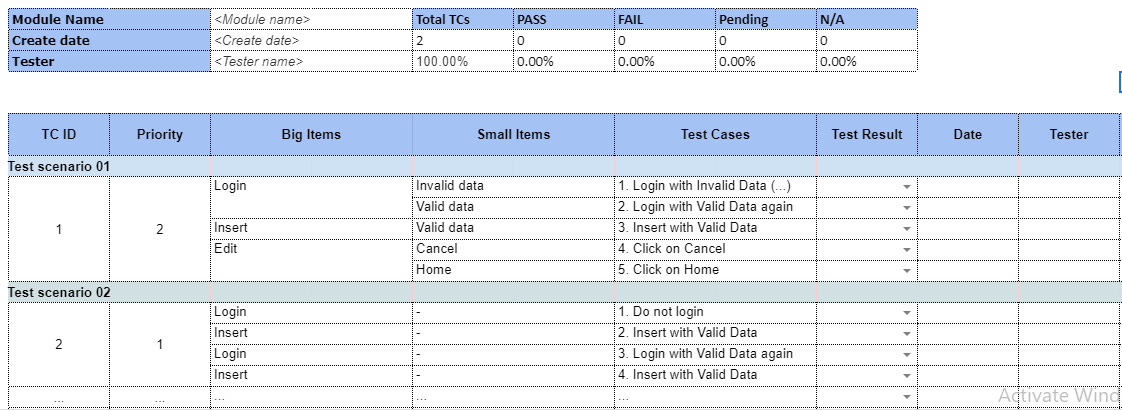Click the 'Pending' summary header cell
Viewport: 1122px width, 410px height.
pyautogui.click(x=765, y=19)
